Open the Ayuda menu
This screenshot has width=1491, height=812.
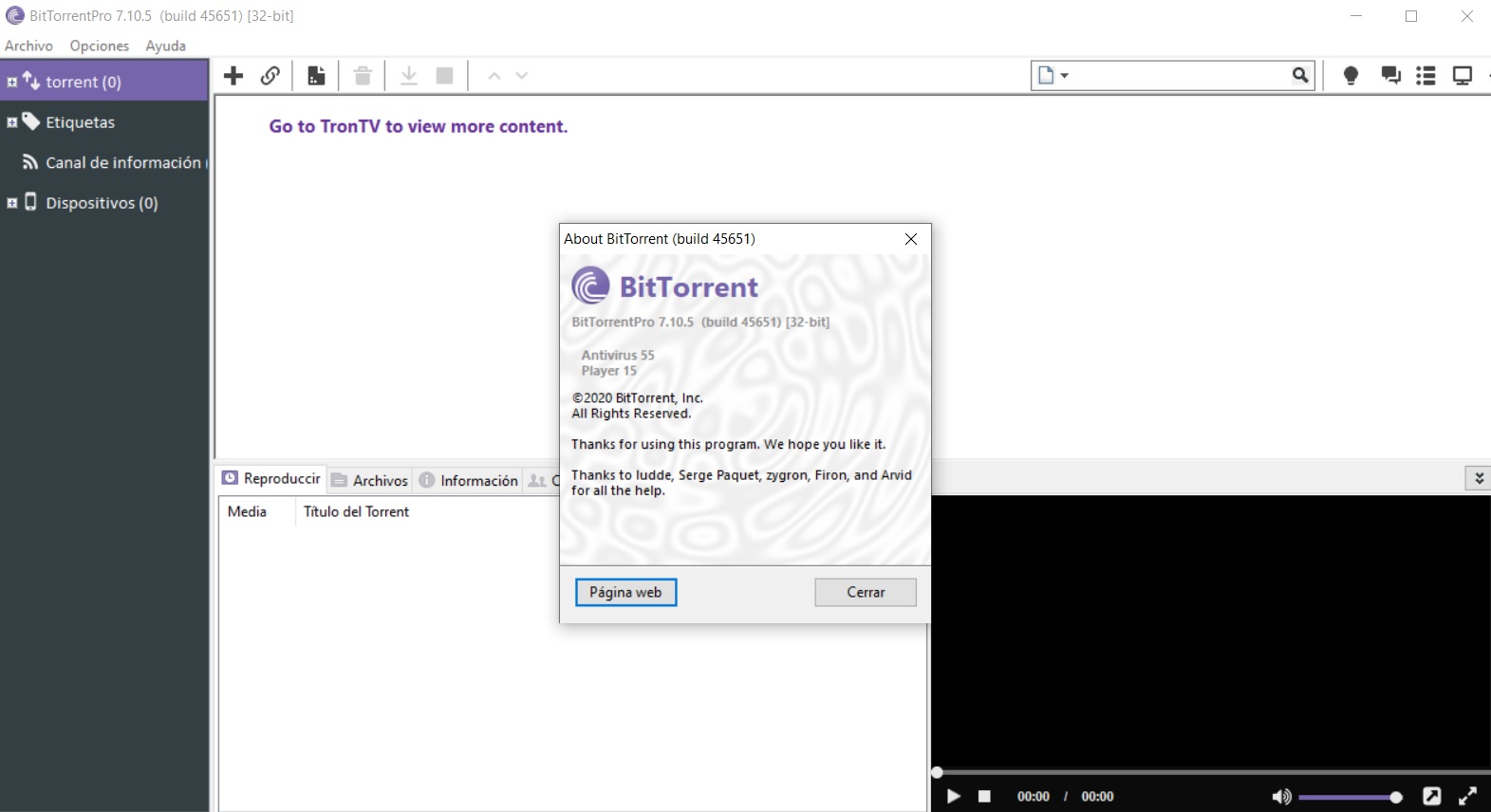pos(165,46)
